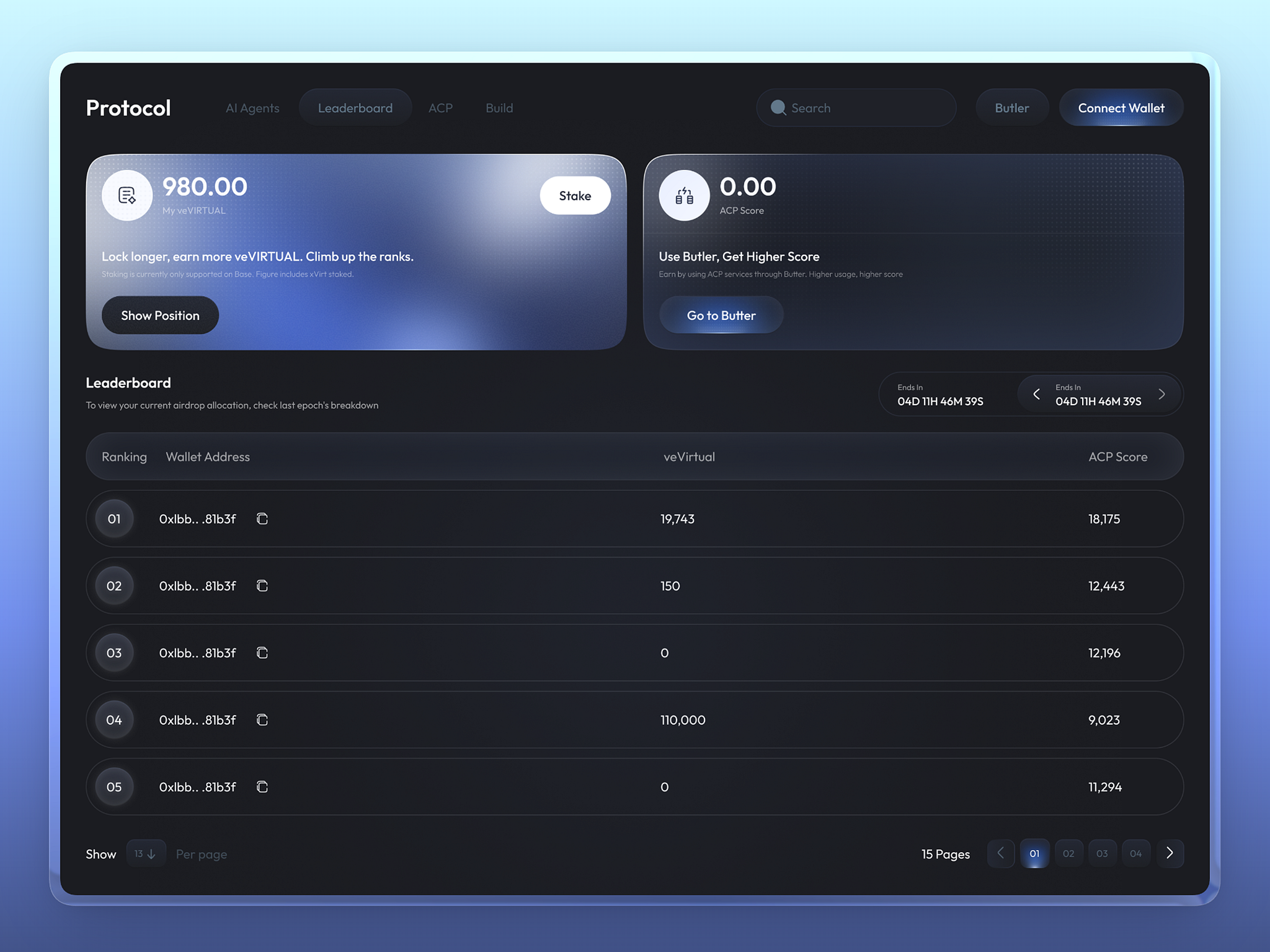
Task: Click the ACP Score meter icon
Action: coord(683,195)
